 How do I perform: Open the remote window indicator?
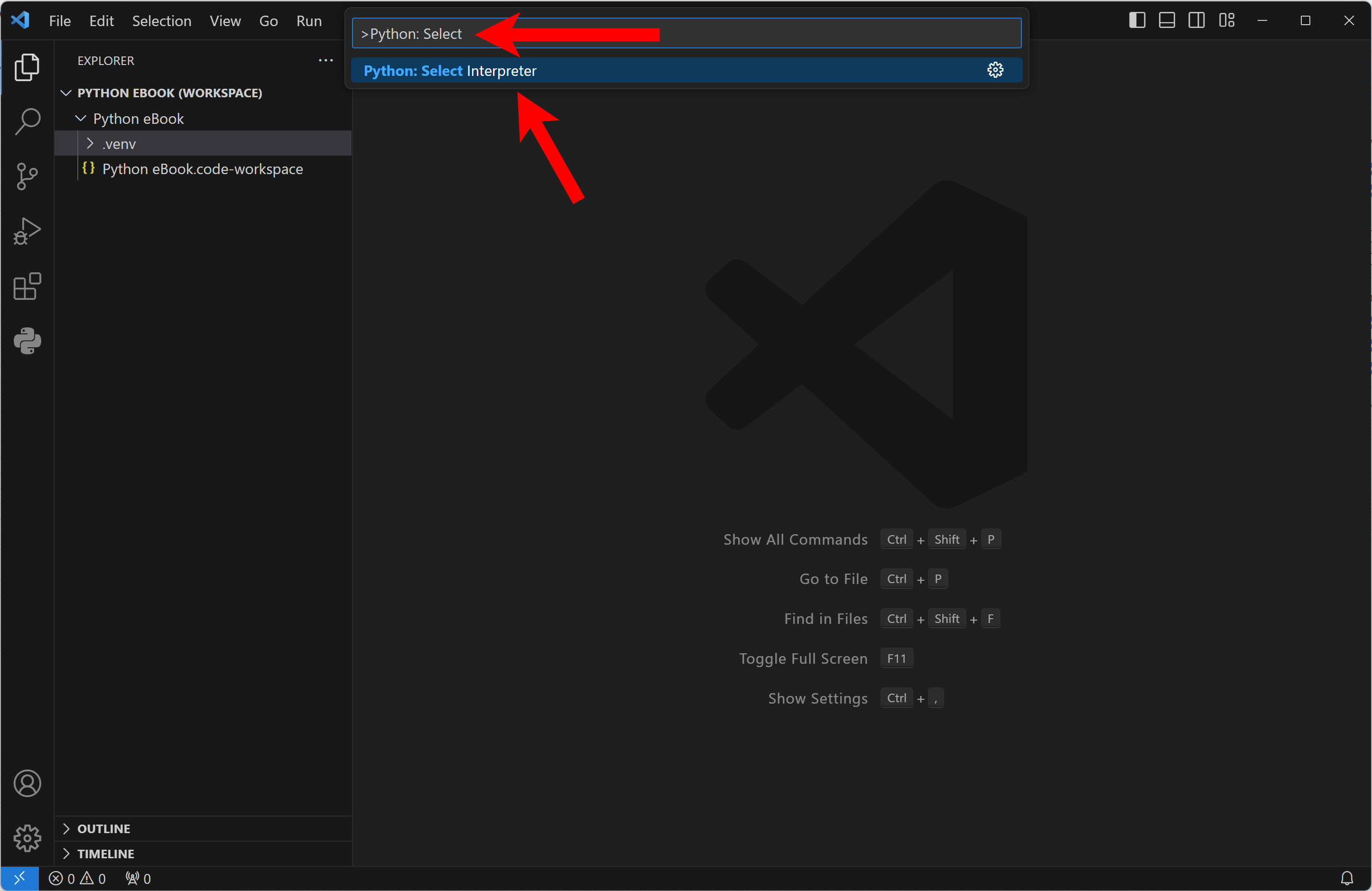pos(19,878)
